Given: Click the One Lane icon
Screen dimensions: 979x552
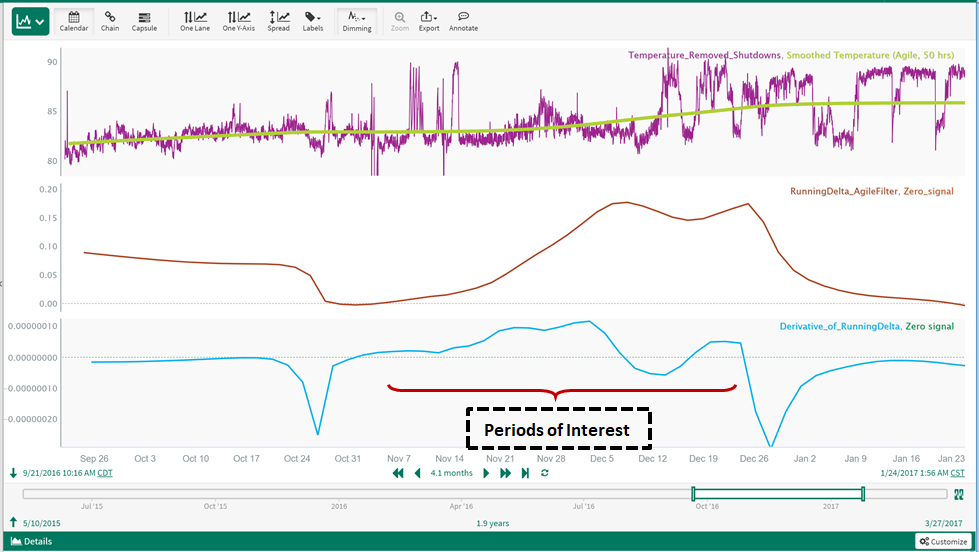Looking at the screenshot, I should click(194, 21).
